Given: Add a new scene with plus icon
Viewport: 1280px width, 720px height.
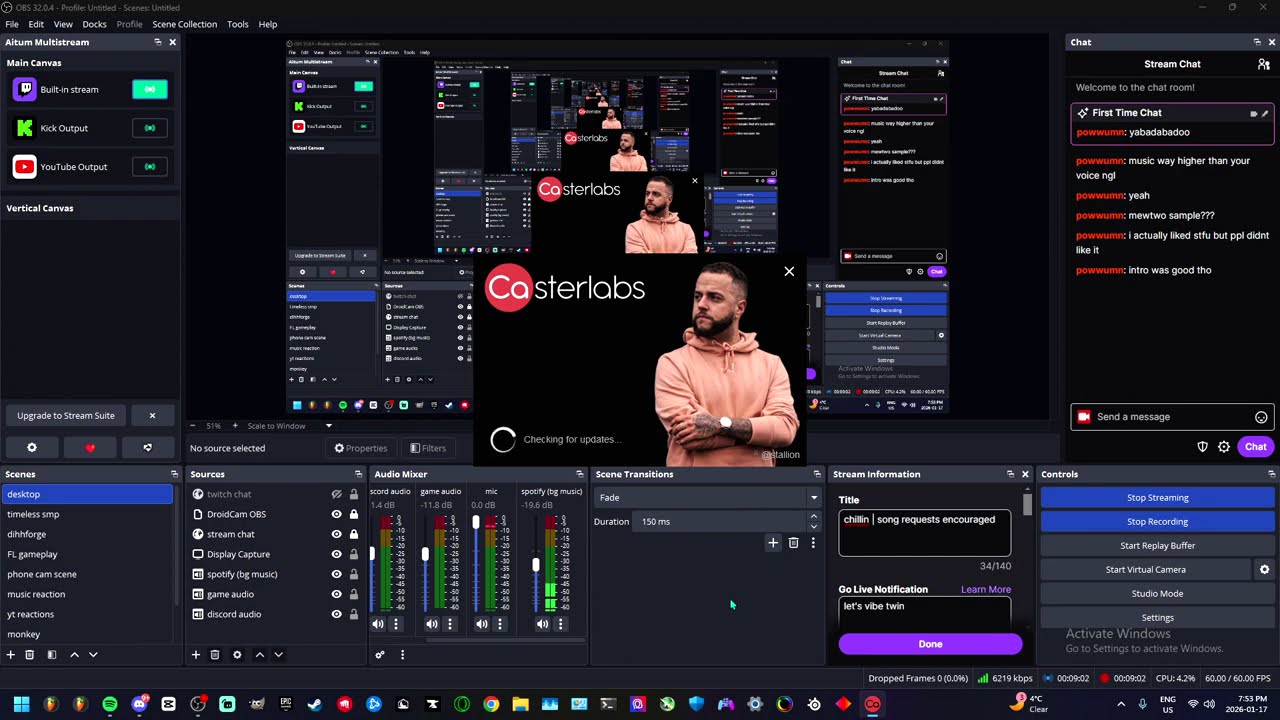Looking at the screenshot, I should (11, 655).
